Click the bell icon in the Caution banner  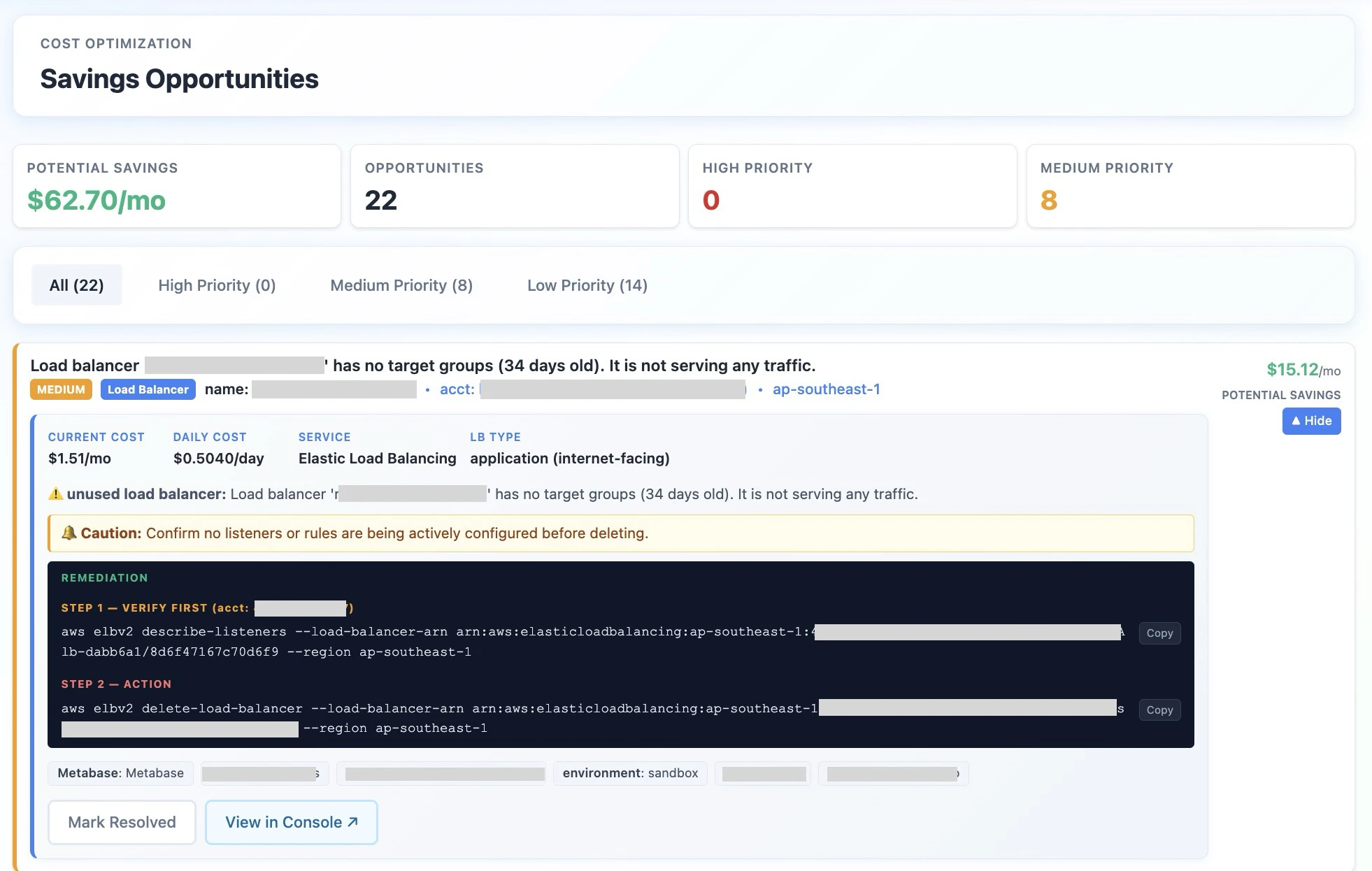pyautogui.click(x=69, y=533)
